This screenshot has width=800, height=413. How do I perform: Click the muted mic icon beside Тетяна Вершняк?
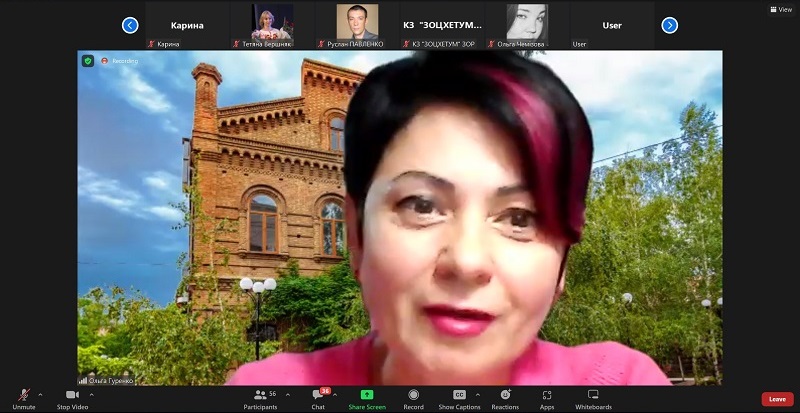tap(236, 44)
